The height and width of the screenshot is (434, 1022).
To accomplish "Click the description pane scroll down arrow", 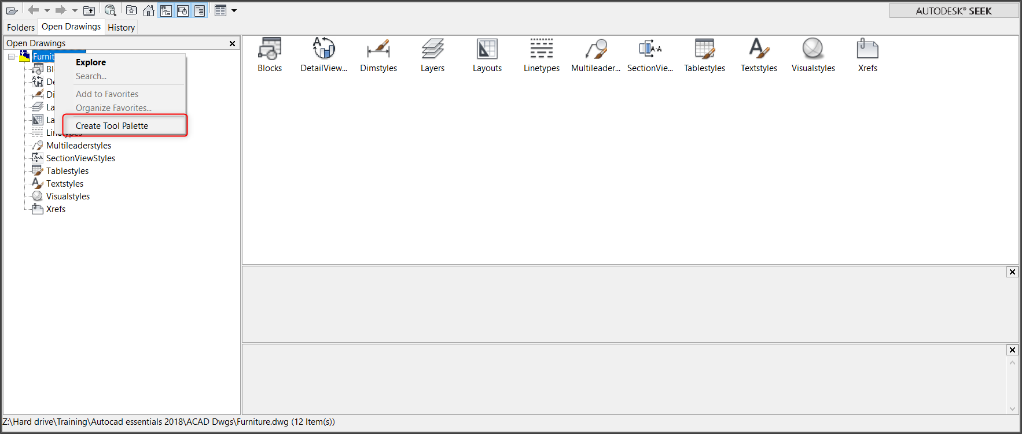I will [1012, 407].
